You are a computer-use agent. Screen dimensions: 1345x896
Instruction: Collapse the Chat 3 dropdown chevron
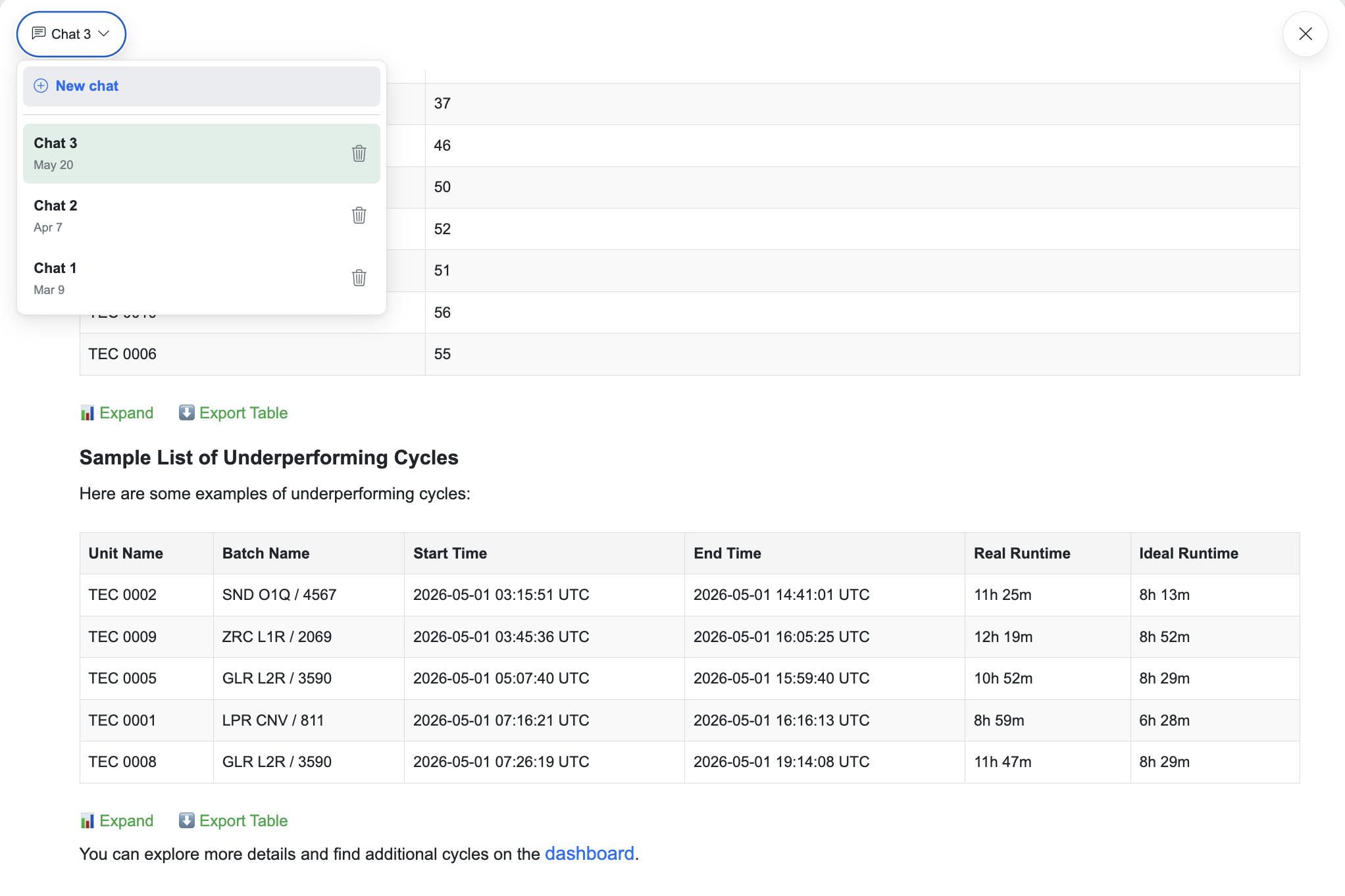point(103,34)
